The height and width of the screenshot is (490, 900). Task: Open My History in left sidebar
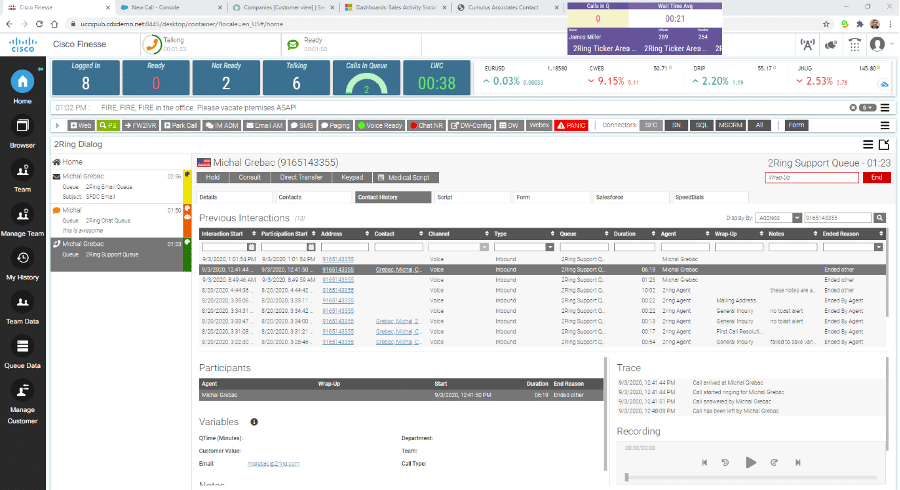pyautogui.click(x=22, y=263)
